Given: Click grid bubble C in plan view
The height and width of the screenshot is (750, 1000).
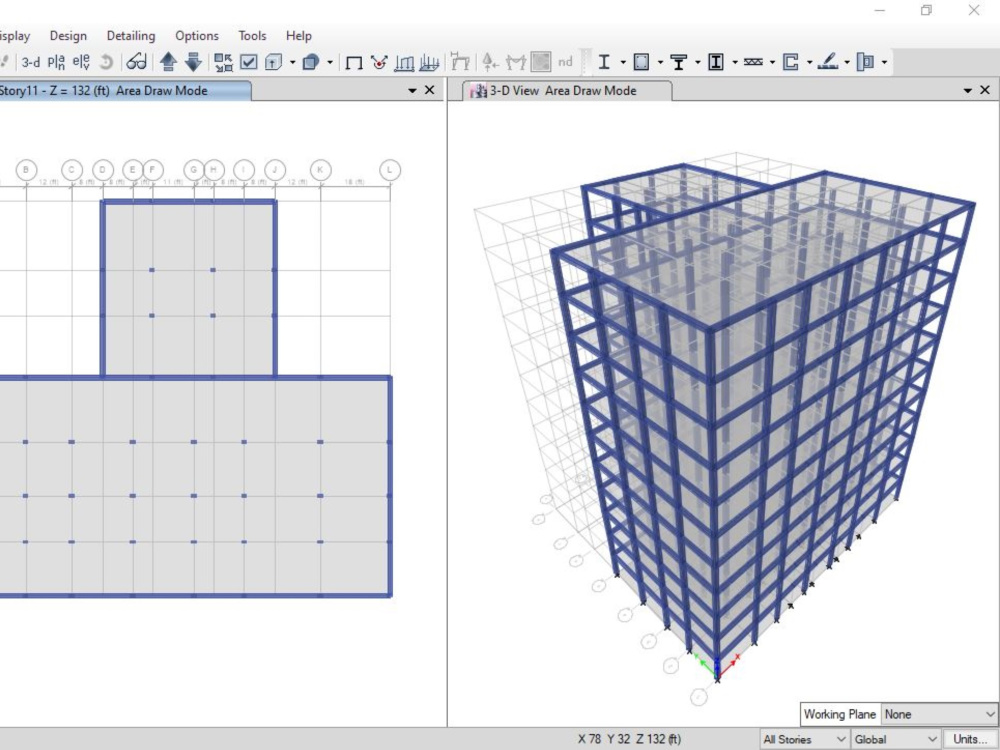Looking at the screenshot, I should 72,170.
